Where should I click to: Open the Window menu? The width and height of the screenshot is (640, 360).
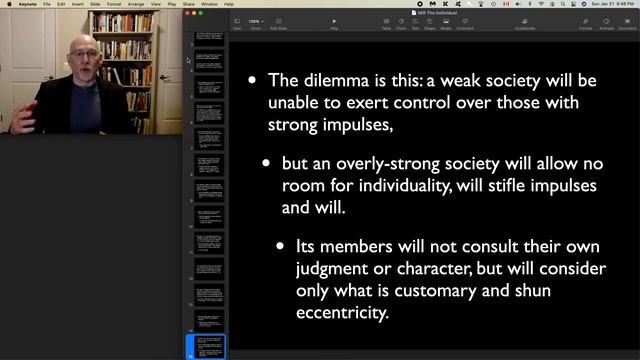209,4
